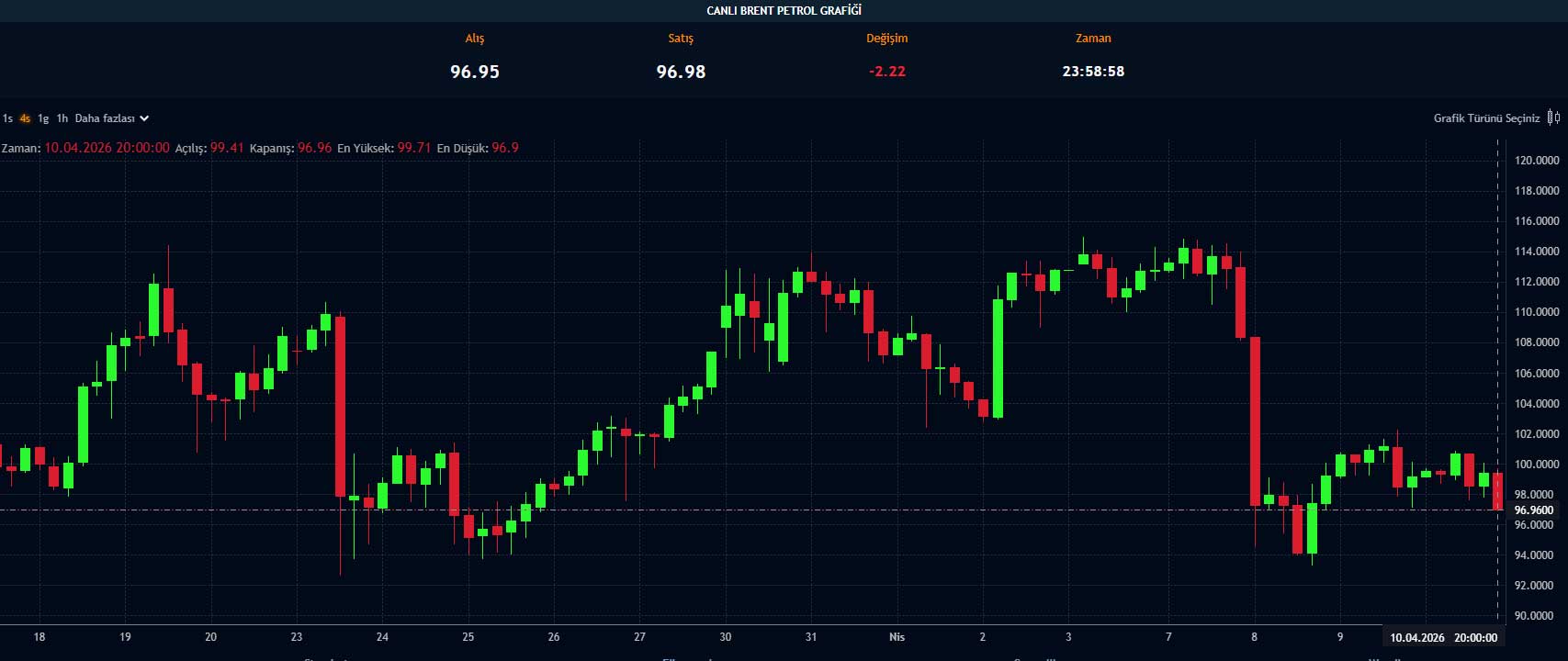Select the 1h timeframe option

[62, 118]
